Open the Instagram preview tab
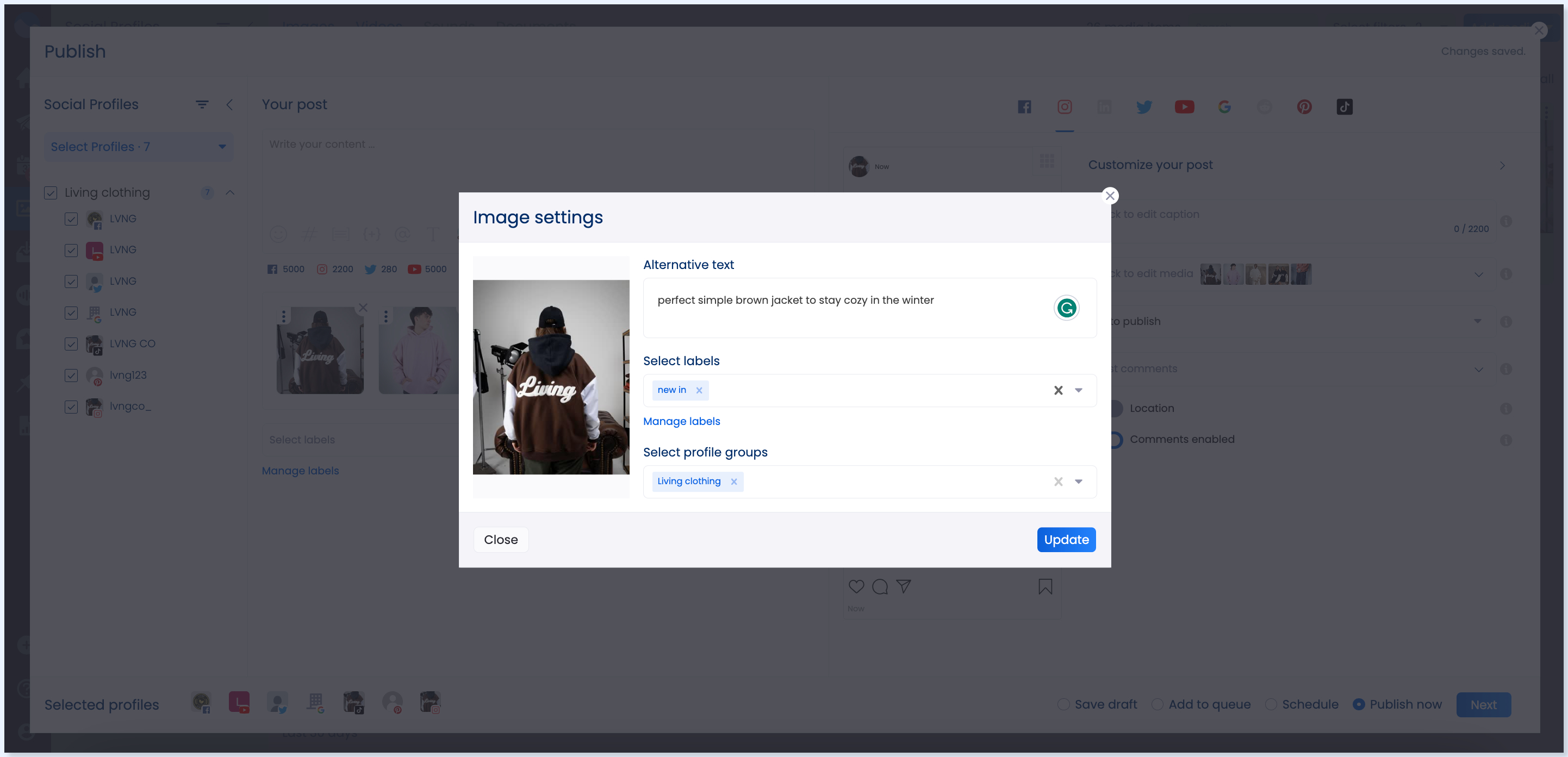 [x=1065, y=107]
